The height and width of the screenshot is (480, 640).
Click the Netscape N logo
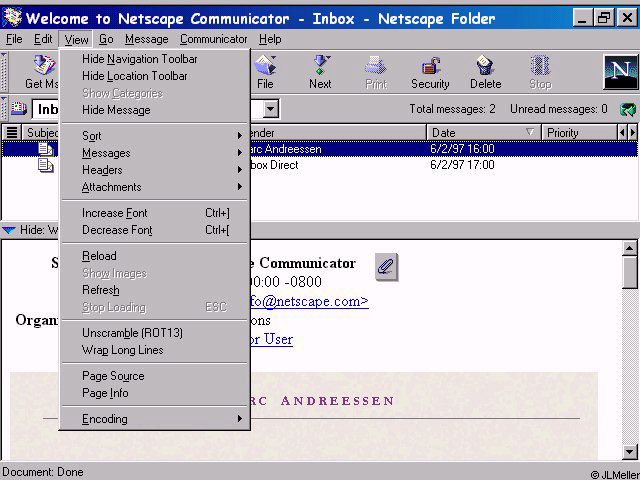click(x=620, y=72)
